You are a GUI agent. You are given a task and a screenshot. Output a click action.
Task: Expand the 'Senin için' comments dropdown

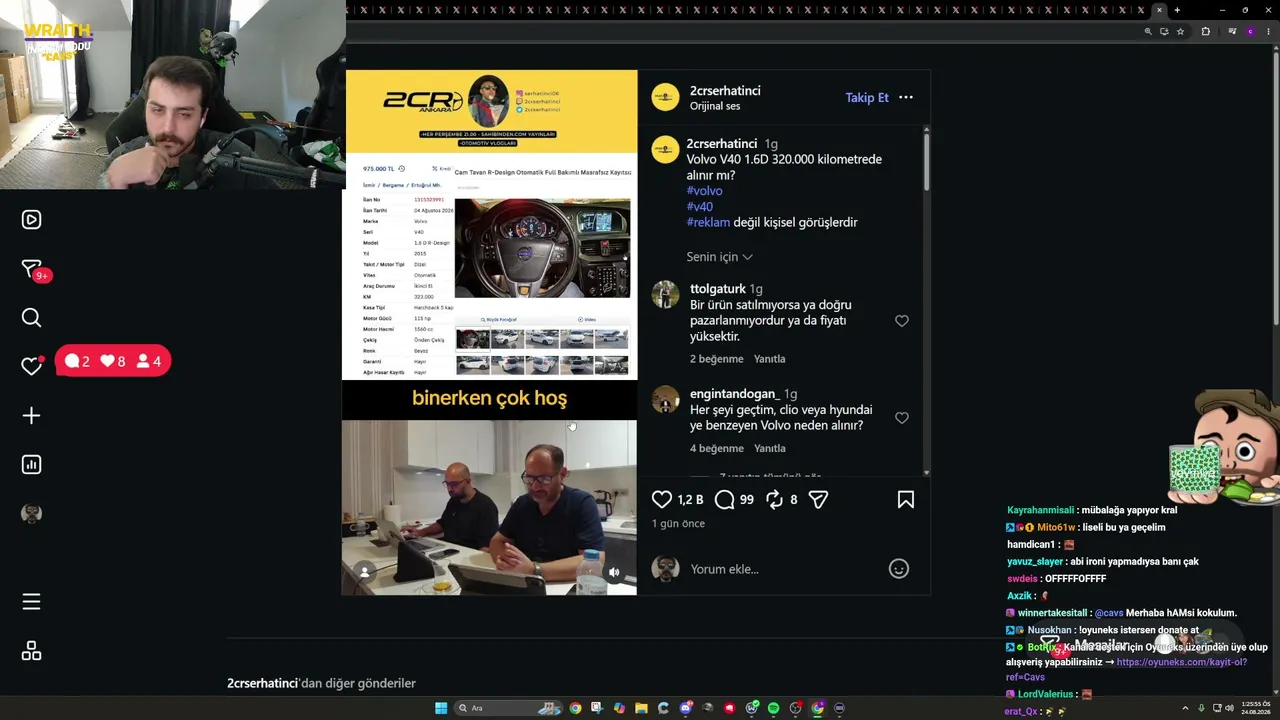719,257
